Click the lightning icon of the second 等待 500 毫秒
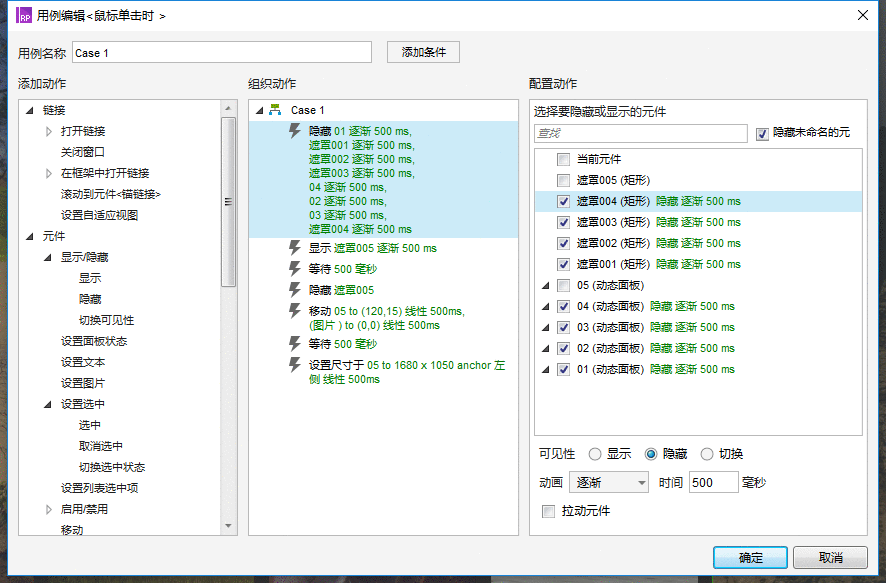 (295, 343)
